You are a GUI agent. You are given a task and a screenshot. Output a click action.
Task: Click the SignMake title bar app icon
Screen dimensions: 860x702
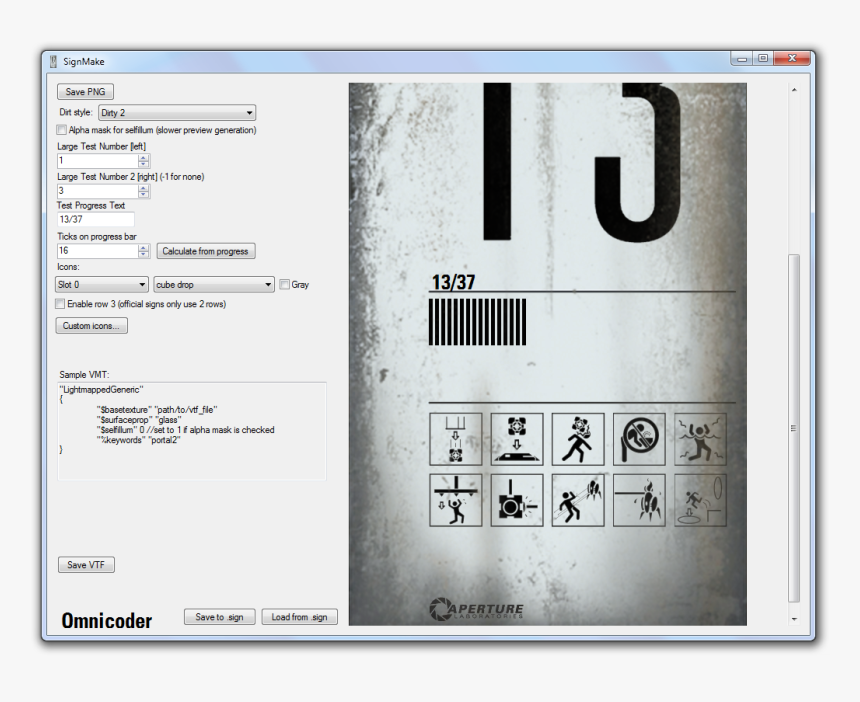point(53,61)
